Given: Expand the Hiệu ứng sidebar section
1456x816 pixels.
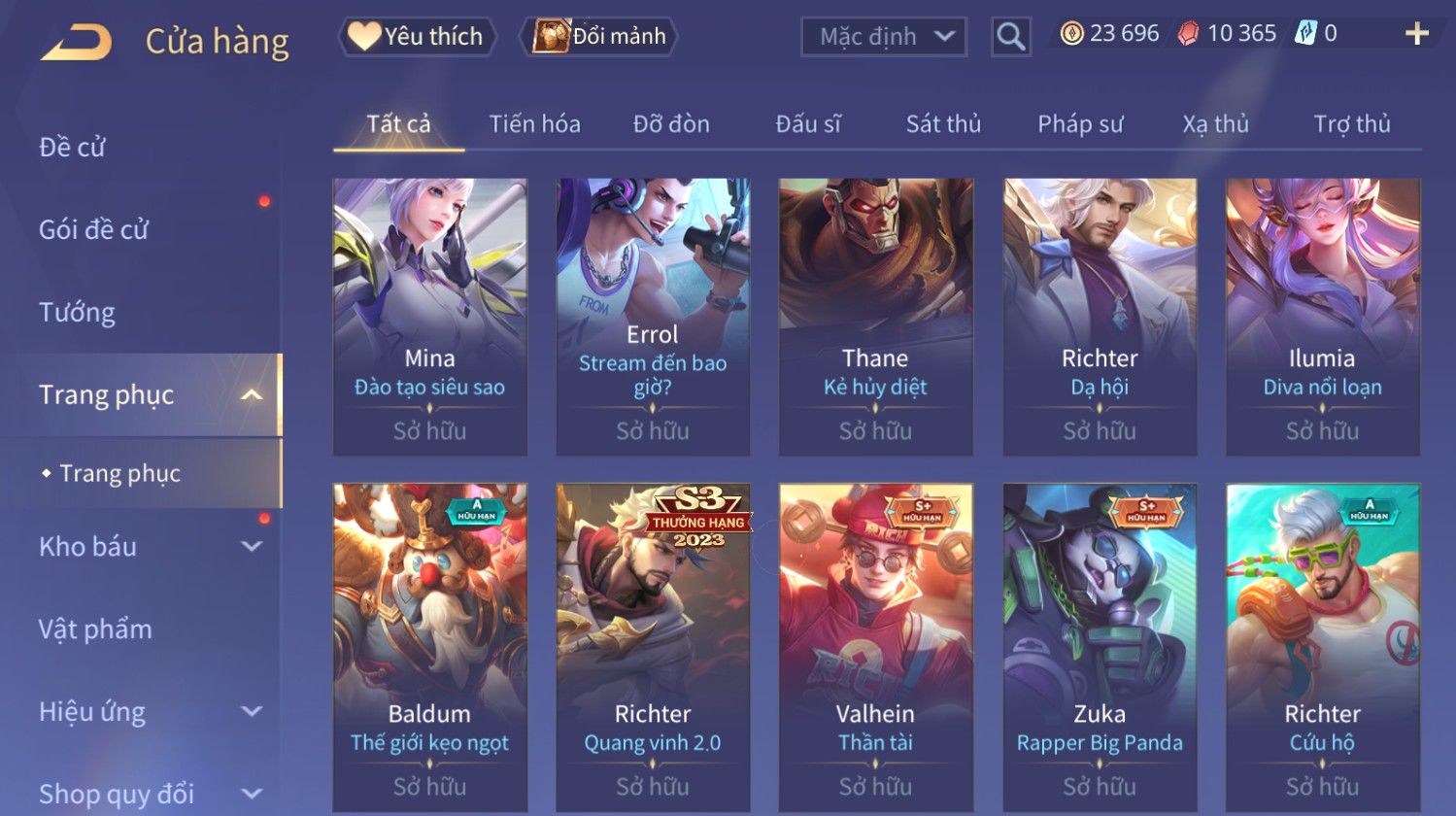Looking at the screenshot, I should [252, 711].
